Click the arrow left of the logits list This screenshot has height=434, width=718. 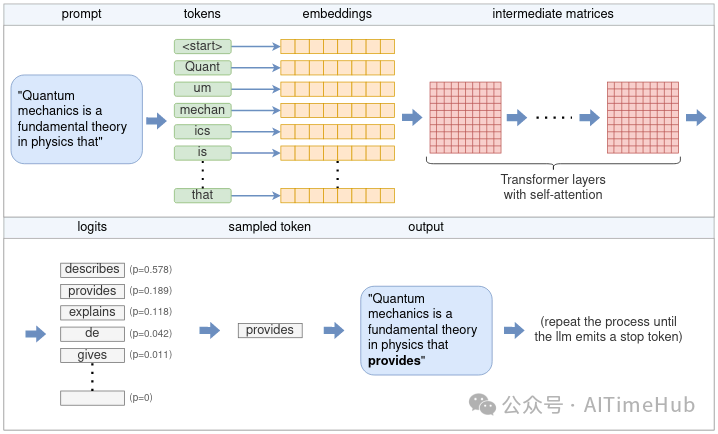pos(36,334)
